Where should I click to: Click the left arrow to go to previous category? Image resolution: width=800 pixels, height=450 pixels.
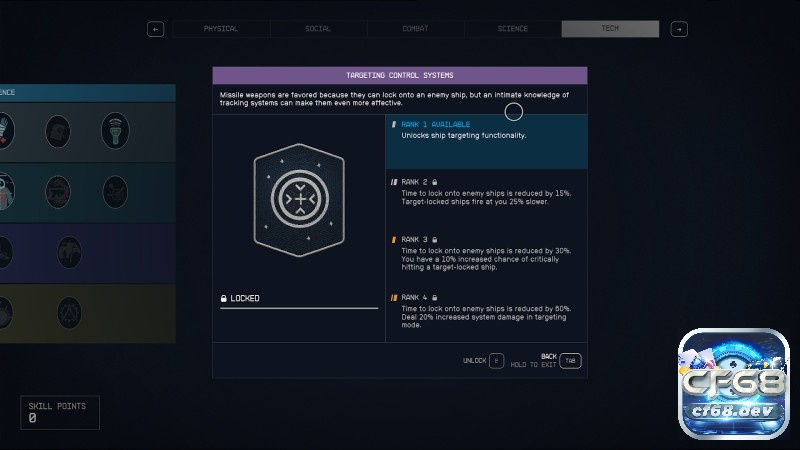pyautogui.click(x=156, y=29)
